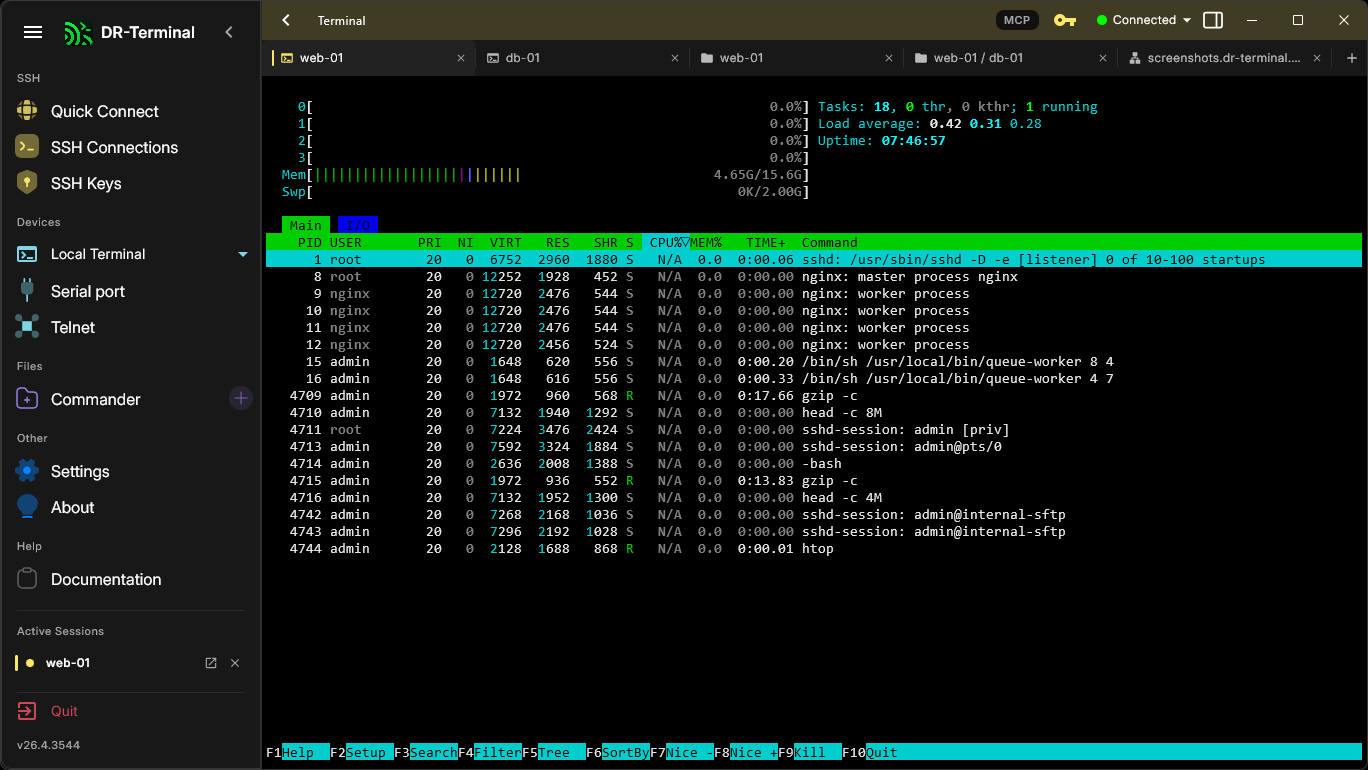The image size is (1368, 770).
Task: Select the web-01 session in Active Sessions
Action: click(x=68, y=663)
